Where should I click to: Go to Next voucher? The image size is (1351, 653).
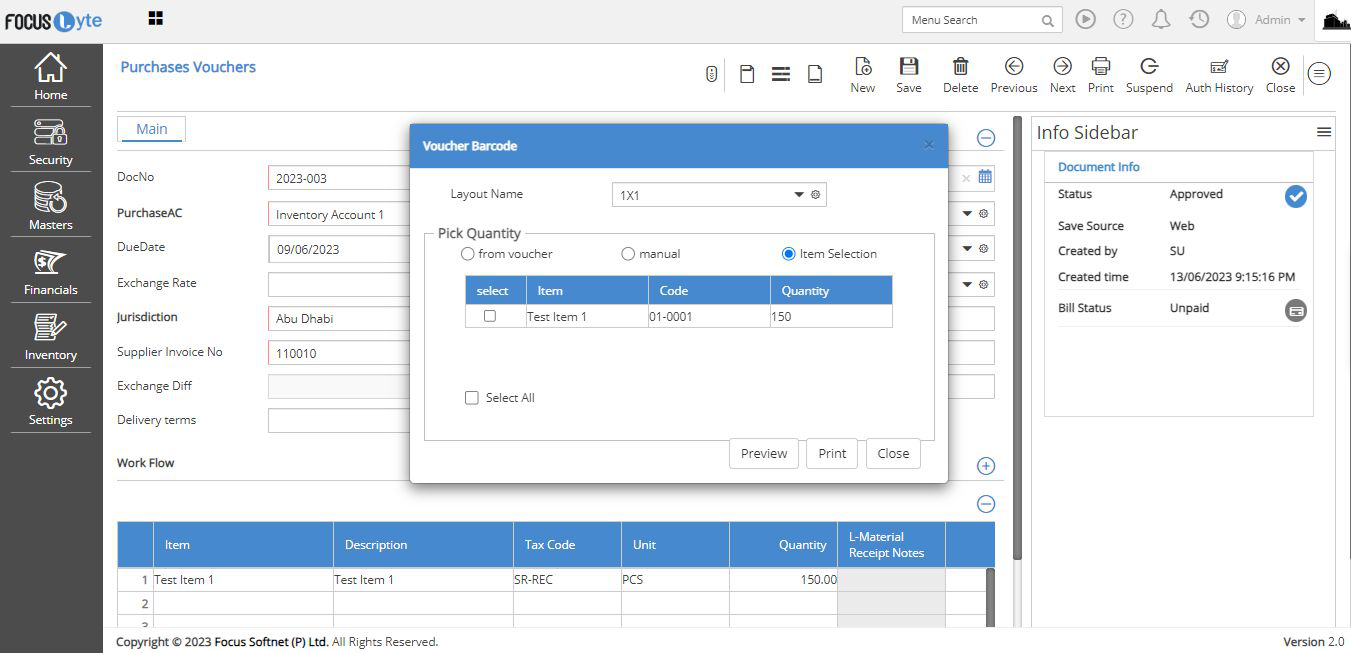pyautogui.click(x=1062, y=75)
